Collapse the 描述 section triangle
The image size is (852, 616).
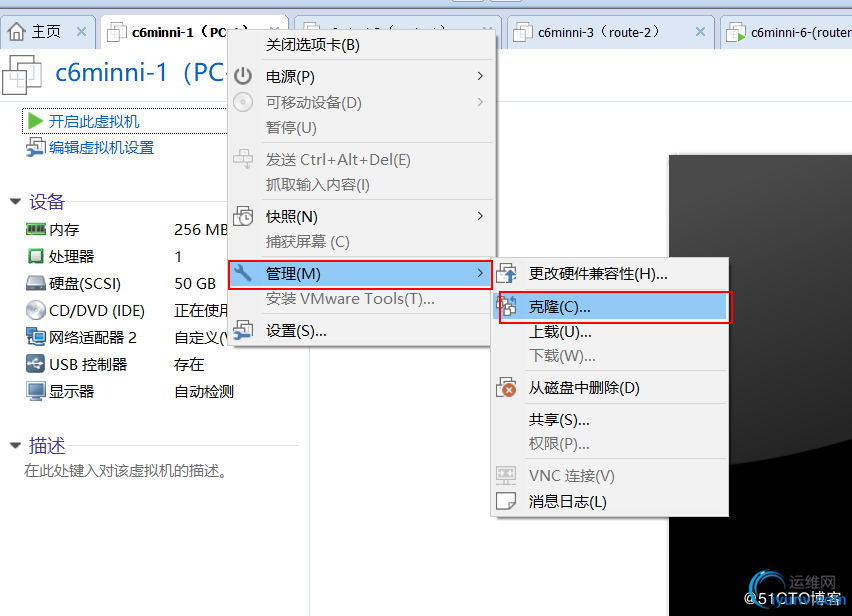15,446
